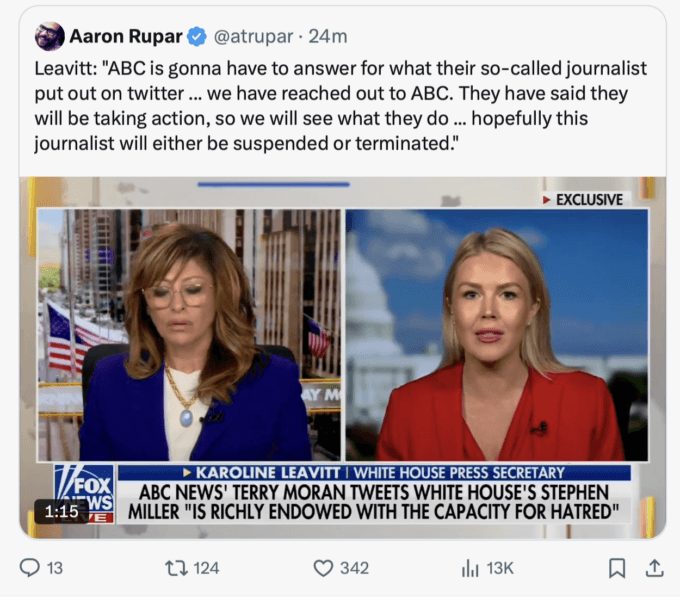Click the Fox News logo in the video

click(85, 494)
